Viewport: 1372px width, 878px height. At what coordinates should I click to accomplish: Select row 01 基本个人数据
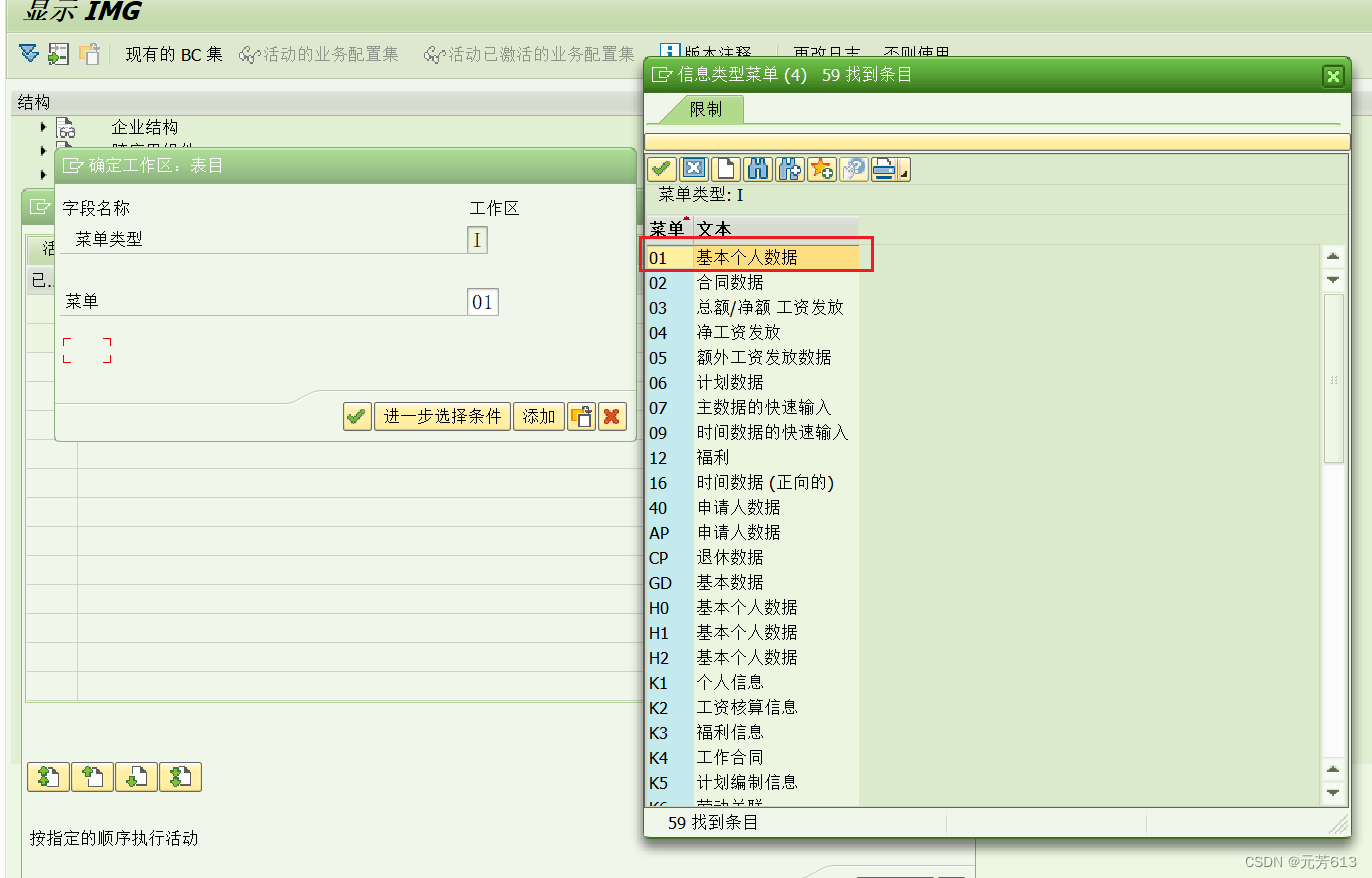click(x=752, y=258)
